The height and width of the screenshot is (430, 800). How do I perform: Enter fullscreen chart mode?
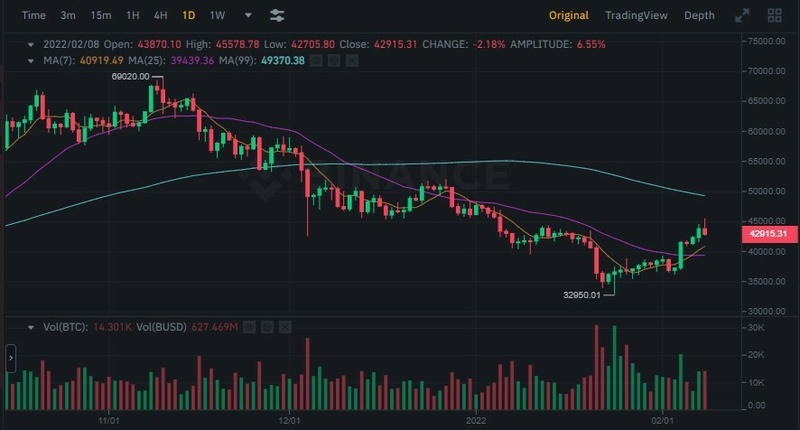pos(742,16)
